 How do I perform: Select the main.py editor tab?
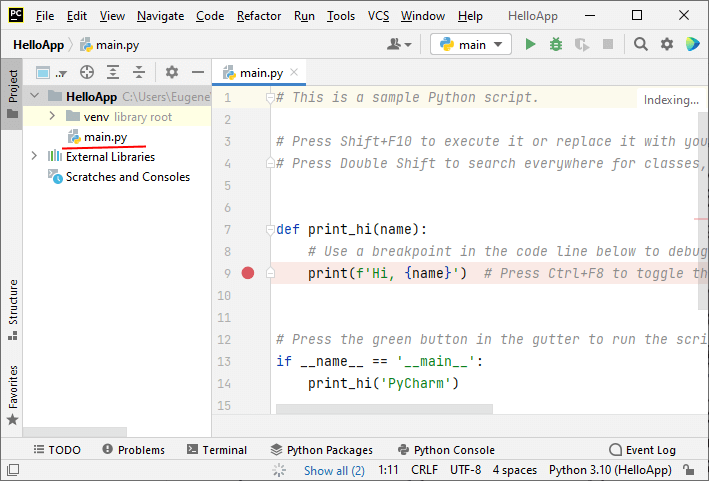pyautogui.click(x=261, y=73)
